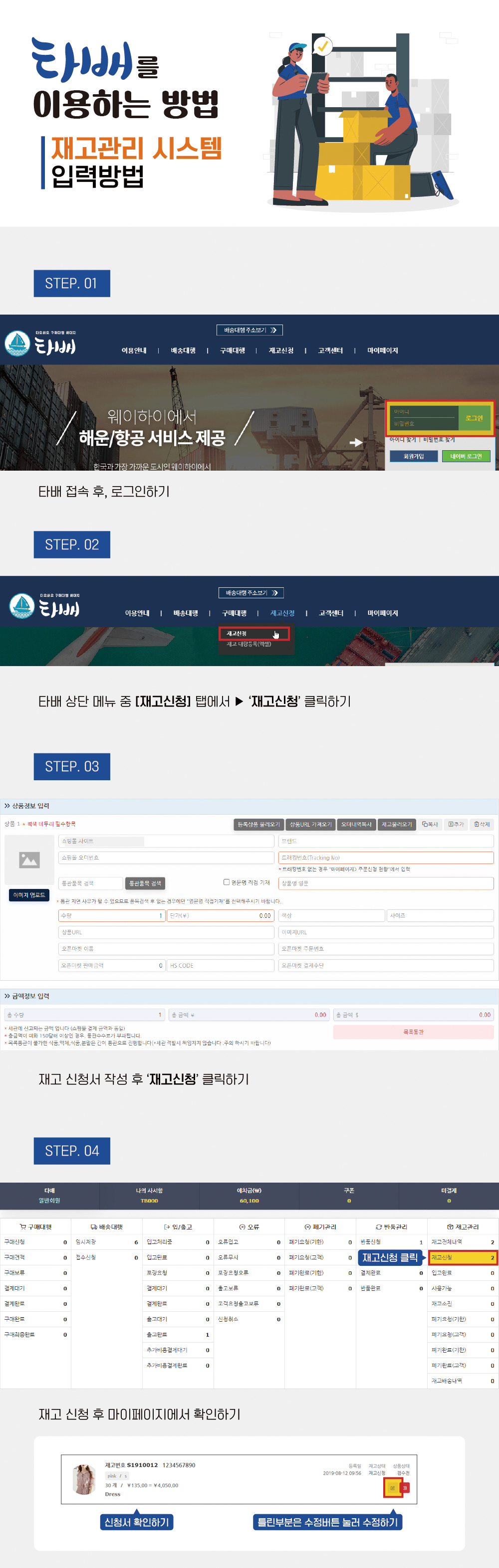Click the image placeholder icon in product form
The image size is (499, 1568).
pos(29,860)
